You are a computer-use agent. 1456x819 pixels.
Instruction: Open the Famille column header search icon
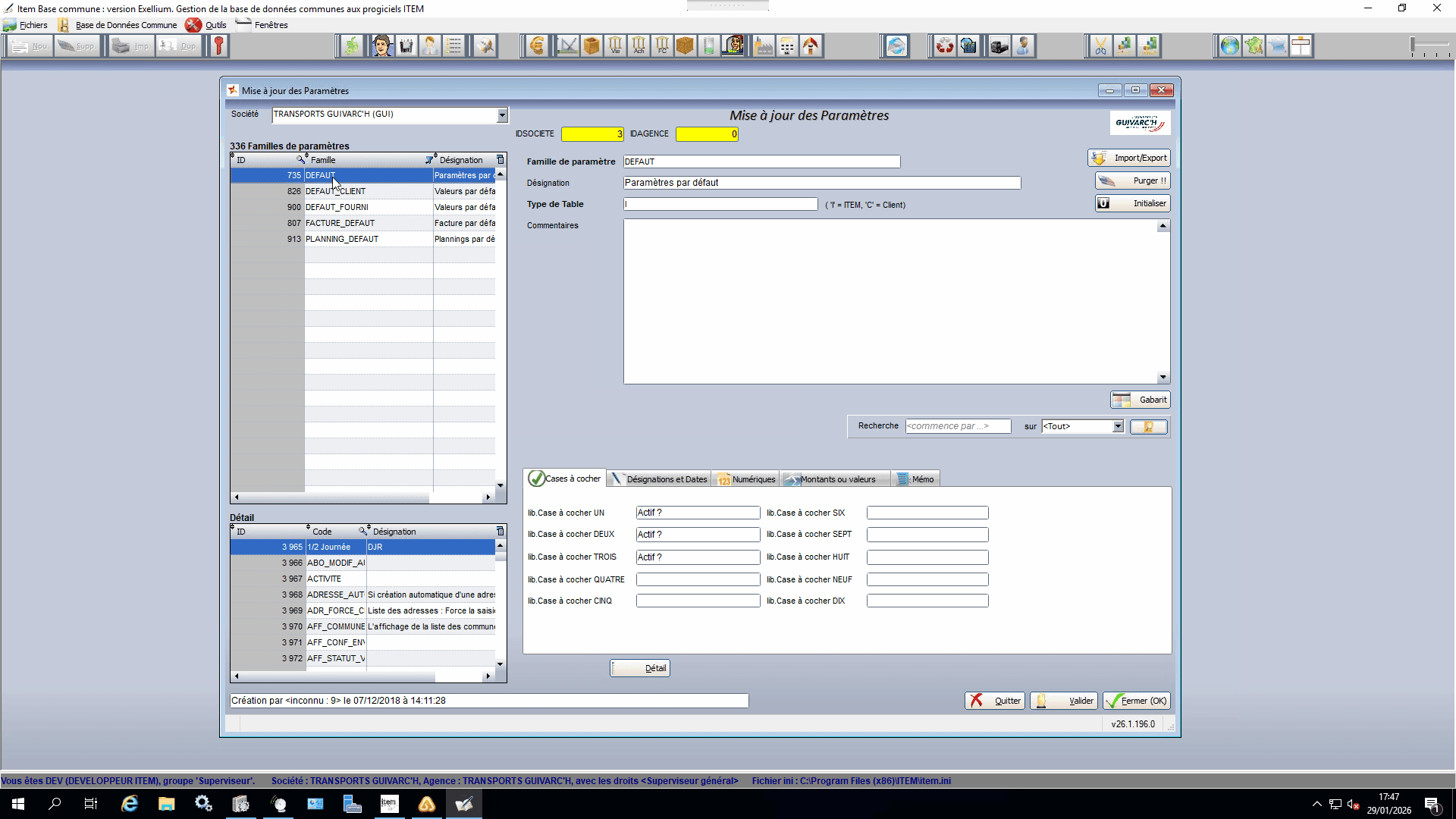pyautogui.click(x=301, y=160)
